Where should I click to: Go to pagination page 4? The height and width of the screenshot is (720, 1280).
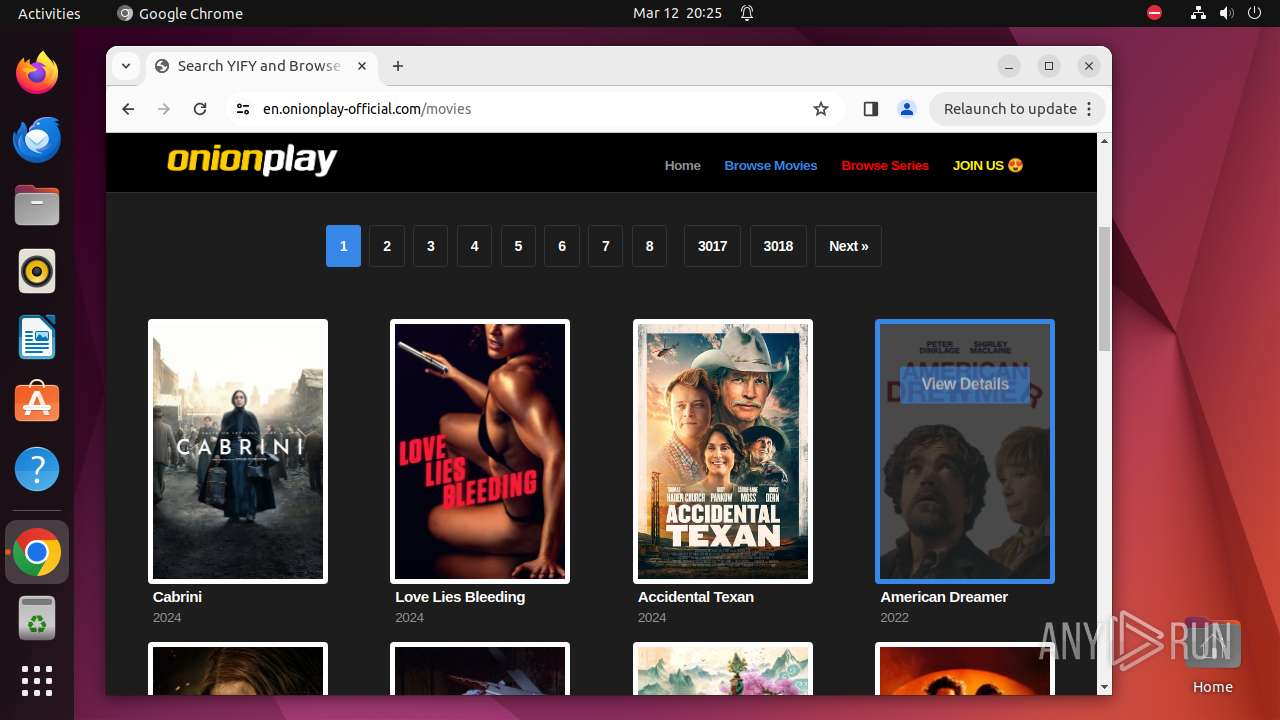474,246
